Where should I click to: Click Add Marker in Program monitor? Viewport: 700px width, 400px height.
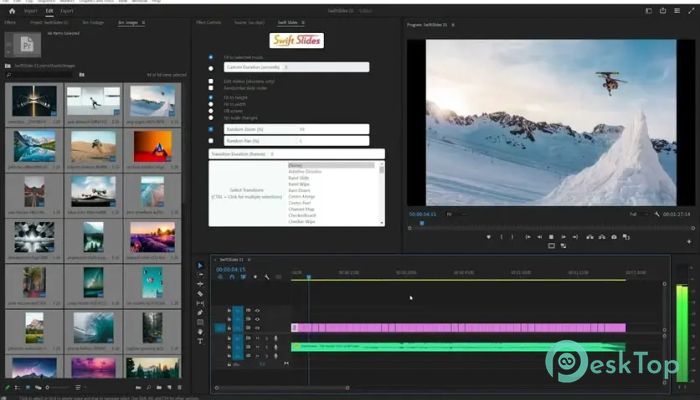coord(488,237)
